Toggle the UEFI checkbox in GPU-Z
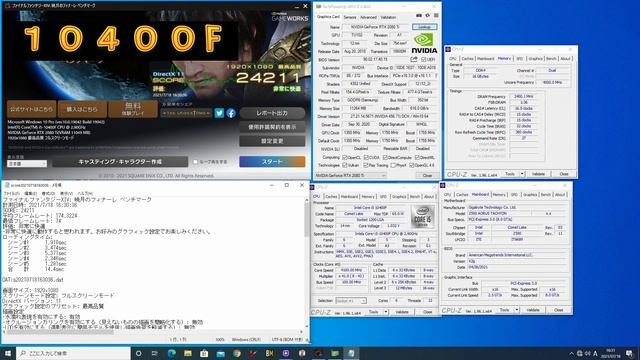 (x=423, y=60)
